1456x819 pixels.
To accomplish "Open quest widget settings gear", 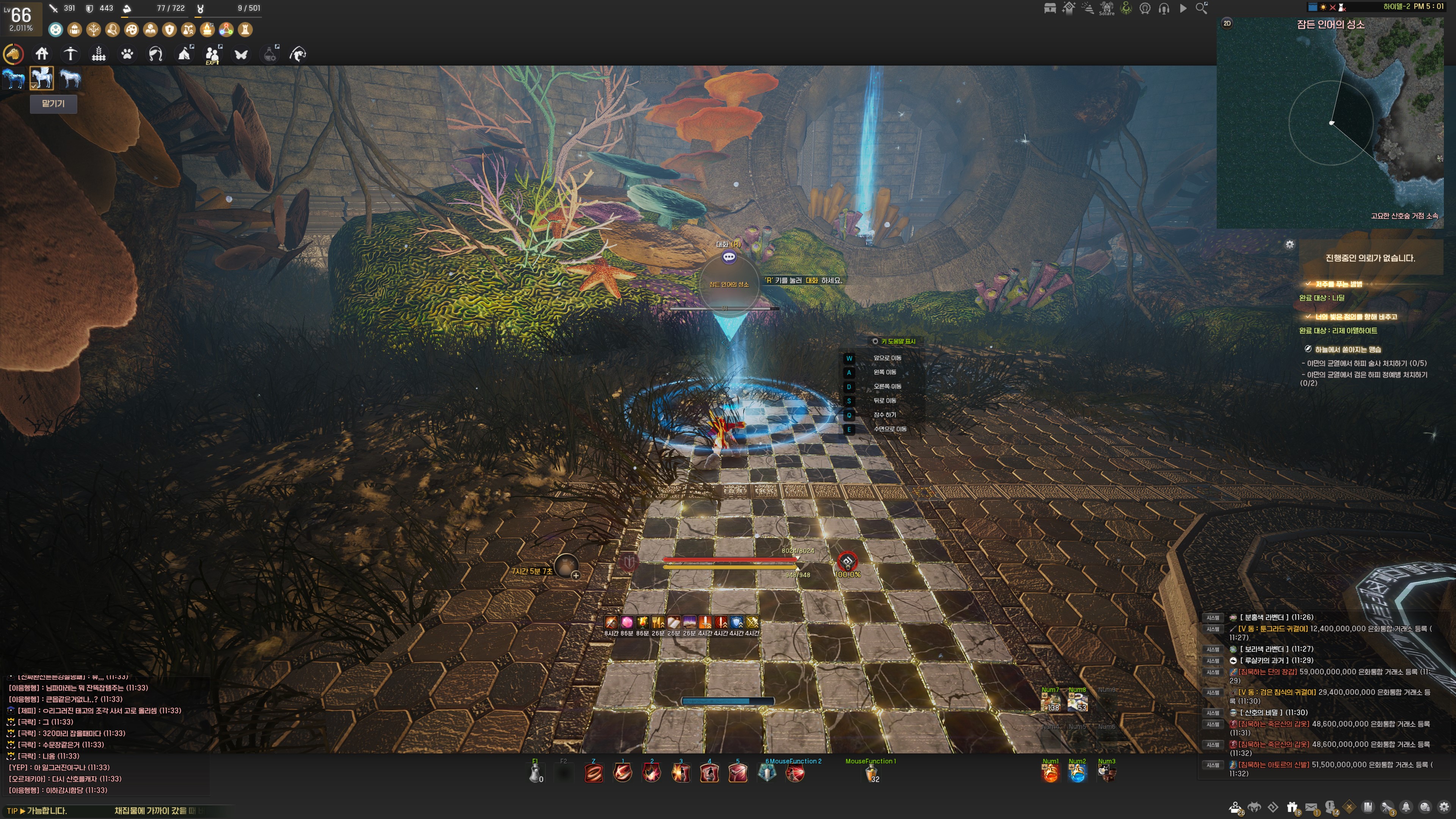I will pos(1289,244).
